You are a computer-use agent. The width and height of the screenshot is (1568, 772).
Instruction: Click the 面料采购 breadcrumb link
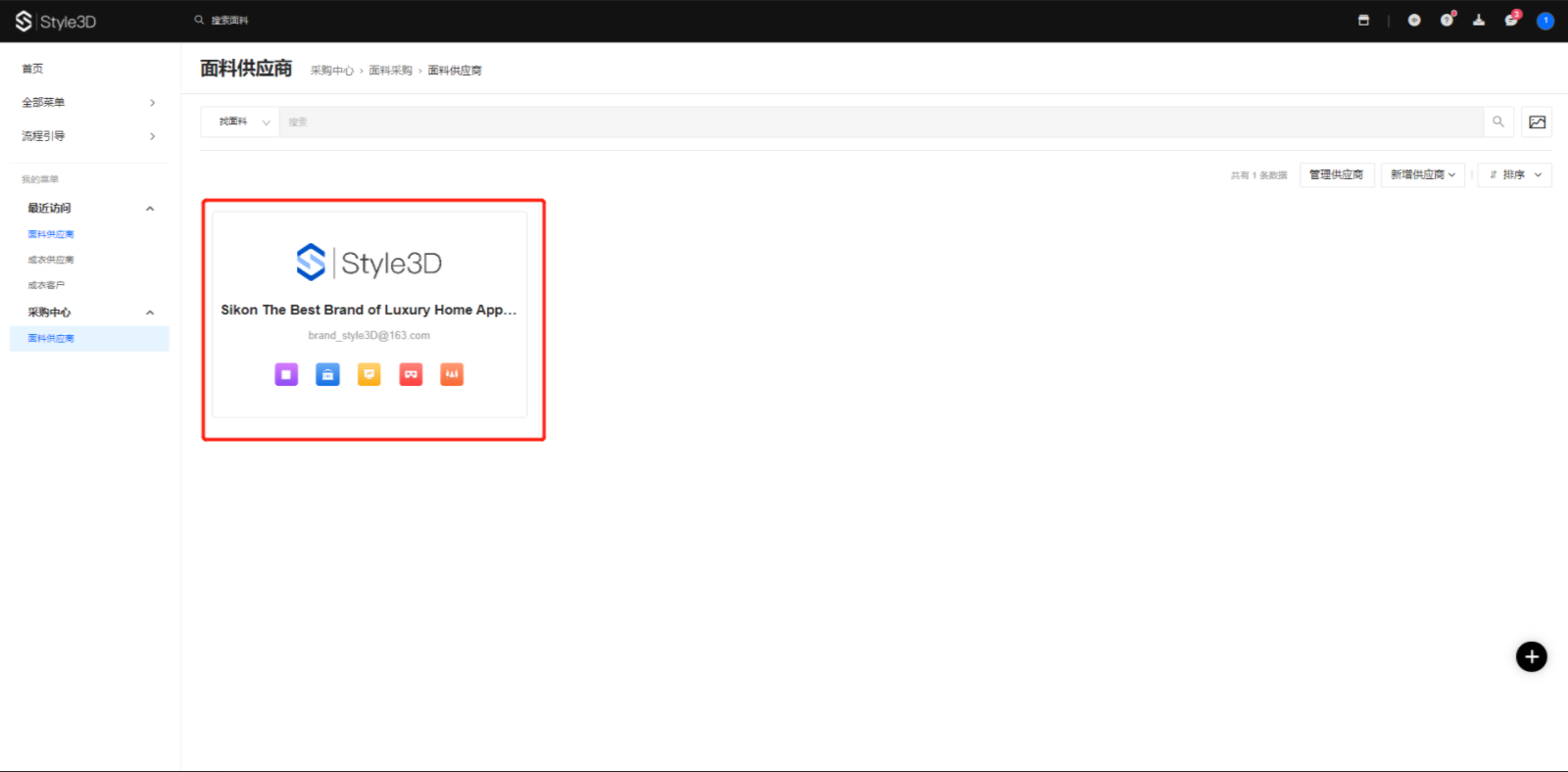[x=390, y=71]
